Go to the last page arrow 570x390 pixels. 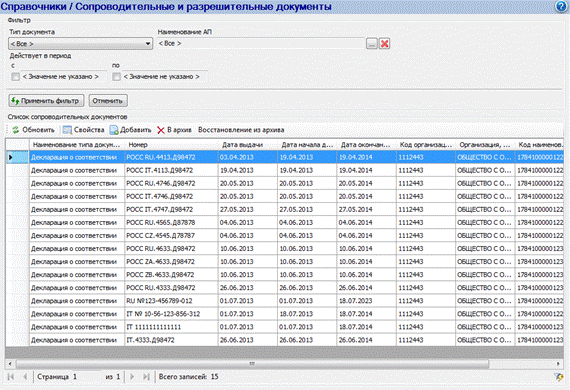146,377
